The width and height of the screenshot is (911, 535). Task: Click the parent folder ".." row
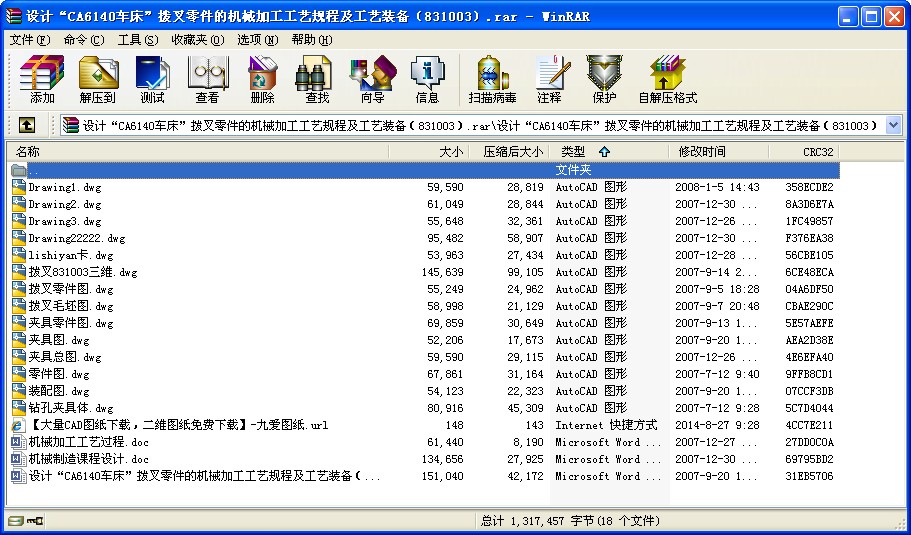click(x=34, y=170)
